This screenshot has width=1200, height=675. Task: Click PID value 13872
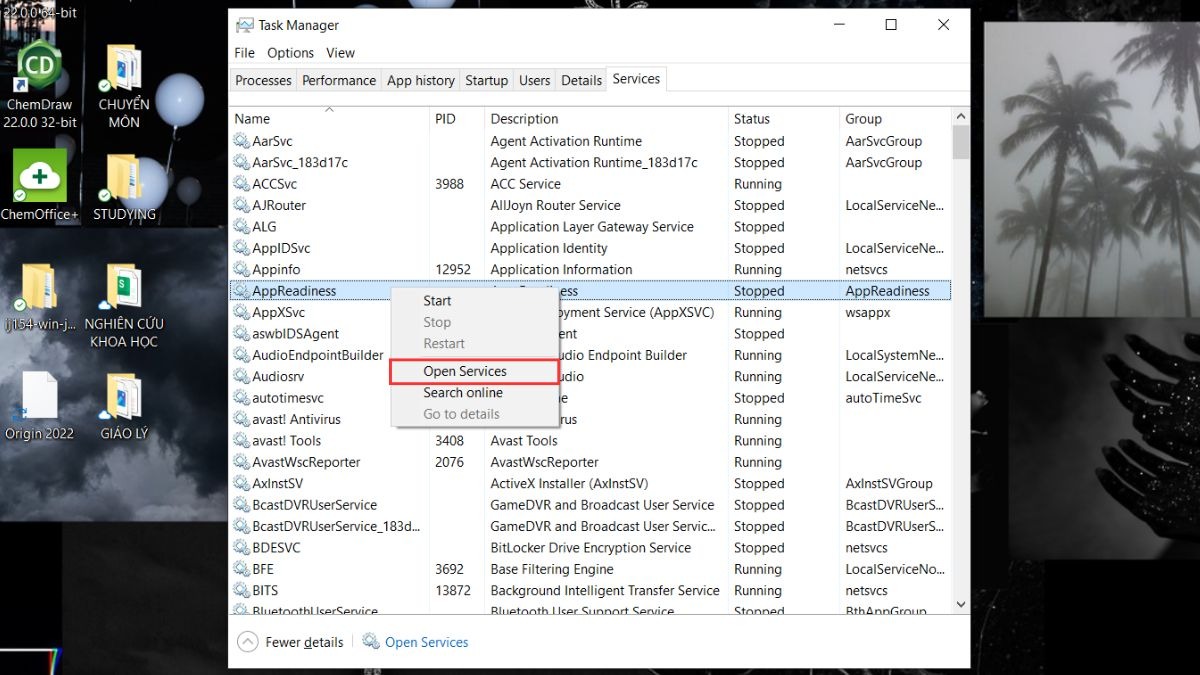coord(453,591)
